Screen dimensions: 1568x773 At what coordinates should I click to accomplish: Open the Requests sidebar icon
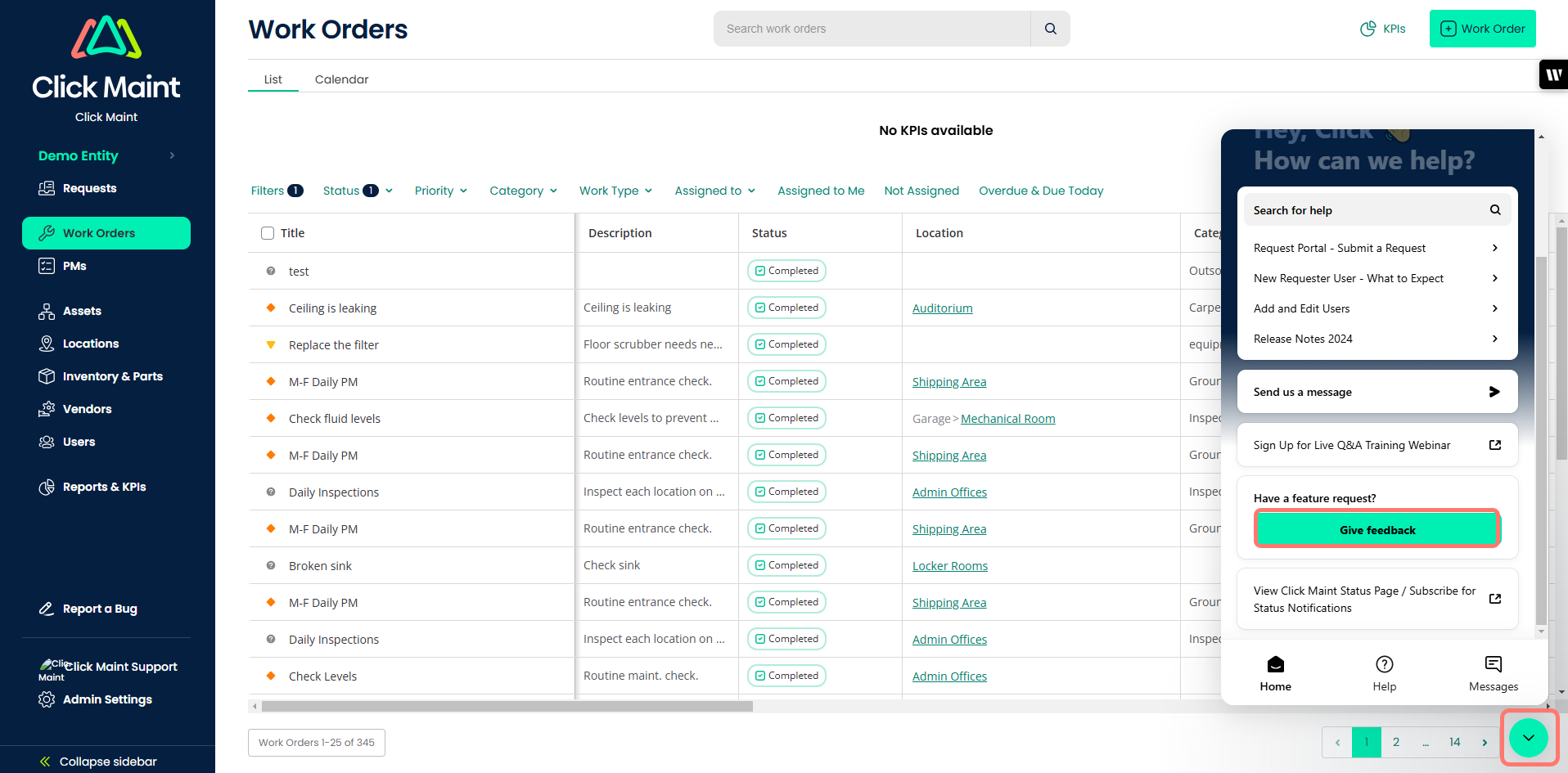(47, 188)
